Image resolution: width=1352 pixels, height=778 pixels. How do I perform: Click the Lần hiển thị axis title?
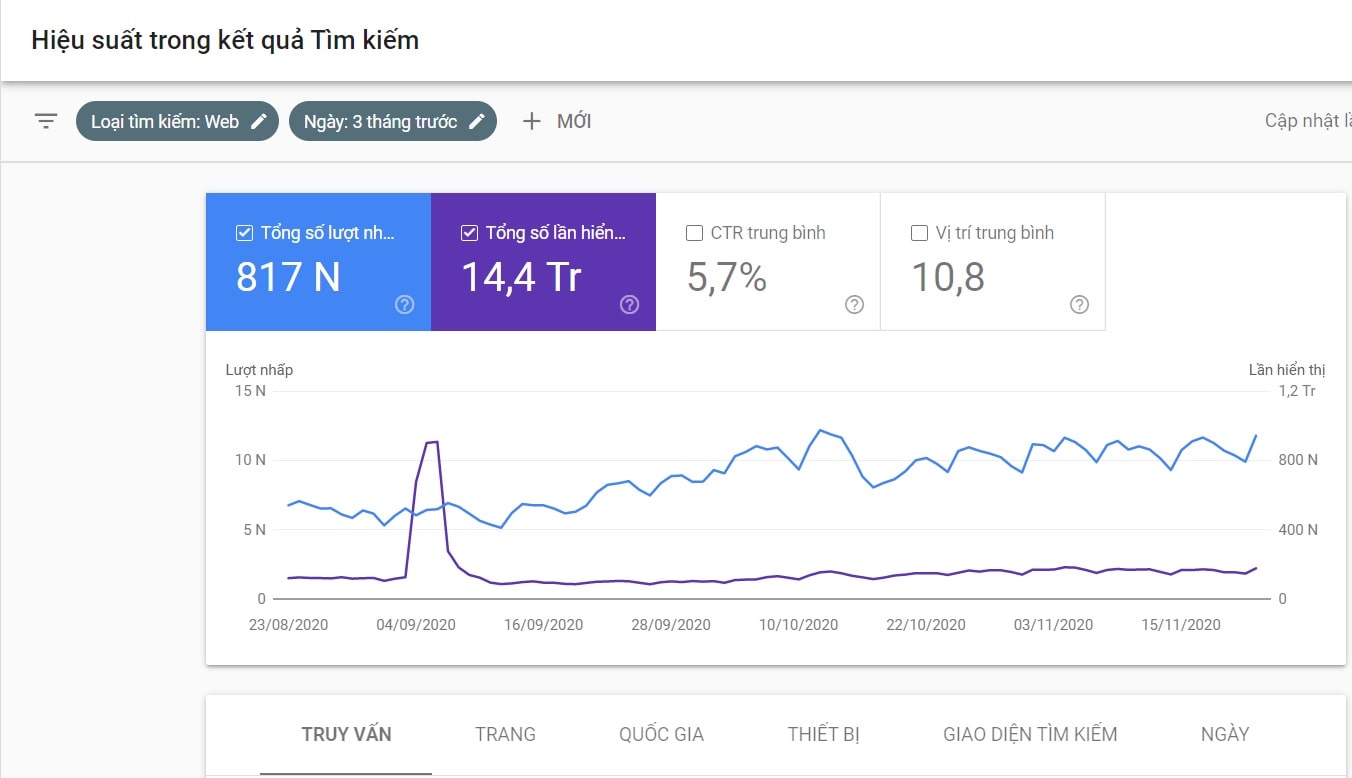[1287, 370]
